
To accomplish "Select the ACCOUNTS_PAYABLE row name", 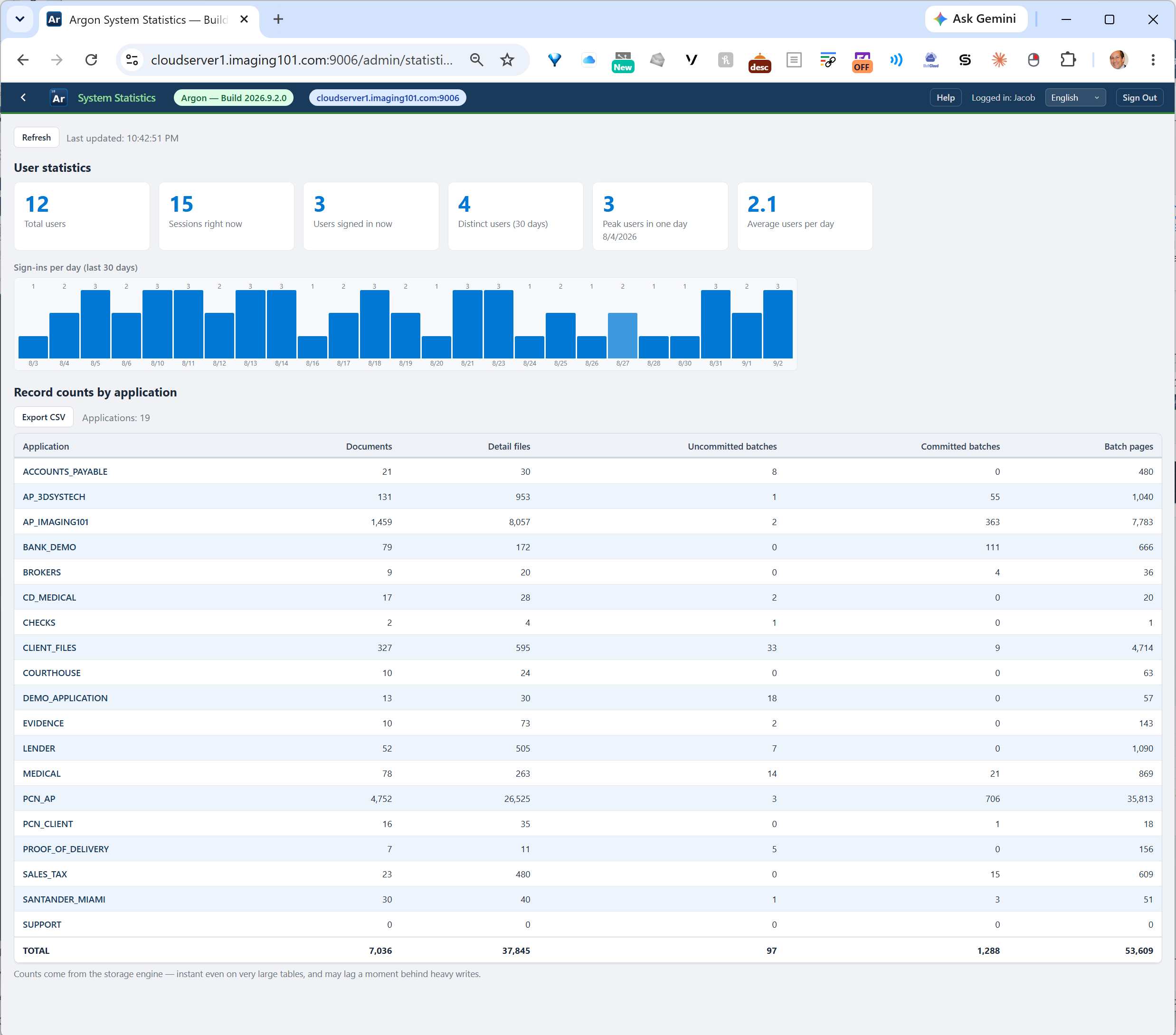I will coord(65,471).
